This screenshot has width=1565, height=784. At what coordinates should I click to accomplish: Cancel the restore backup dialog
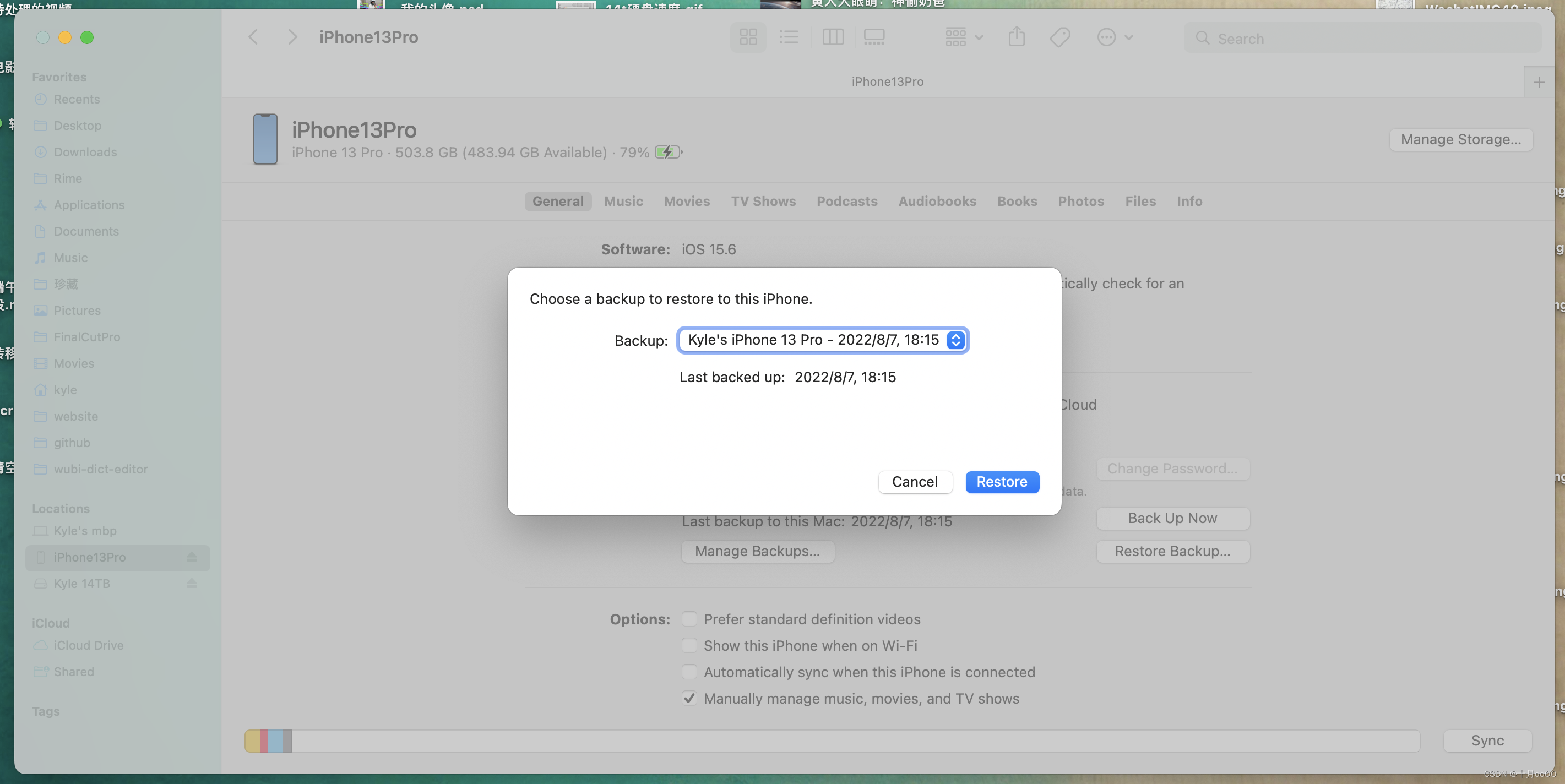point(914,482)
